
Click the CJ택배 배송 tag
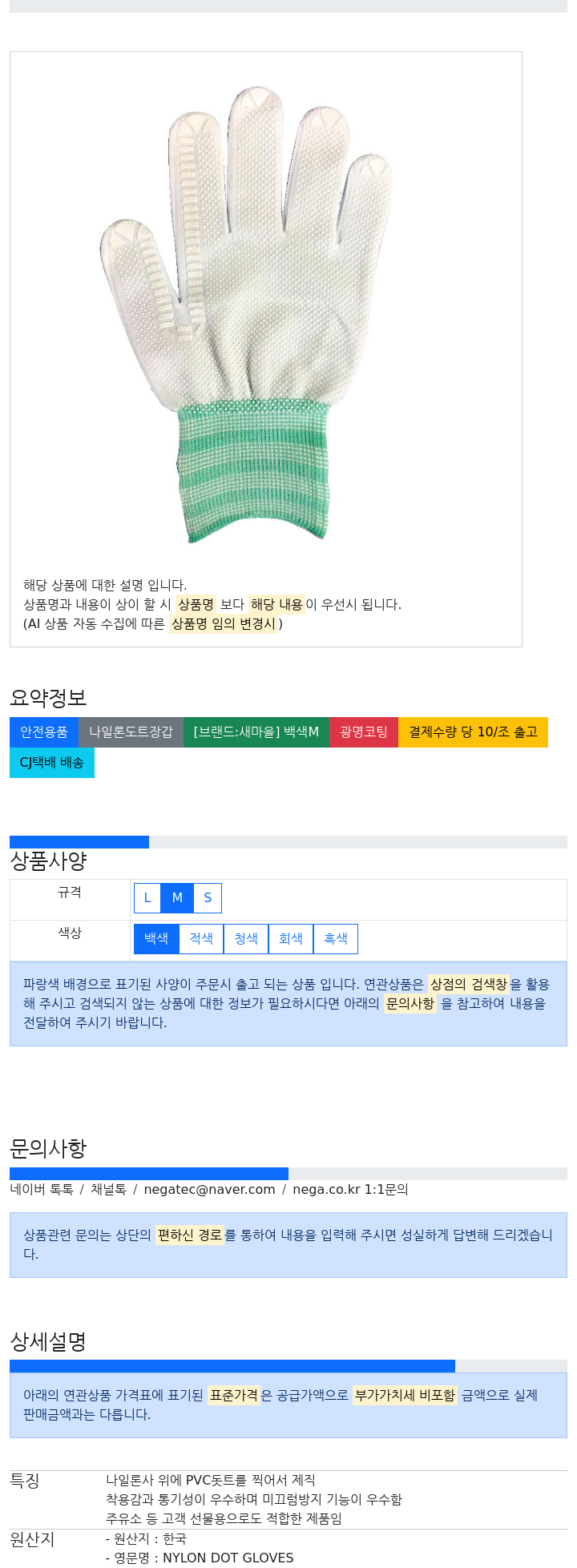point(52,763)
